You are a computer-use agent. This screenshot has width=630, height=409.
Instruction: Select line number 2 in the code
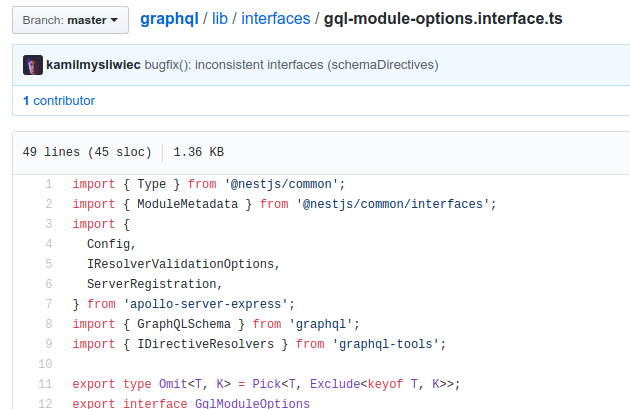pyautogui.click(x=49, y=204)
